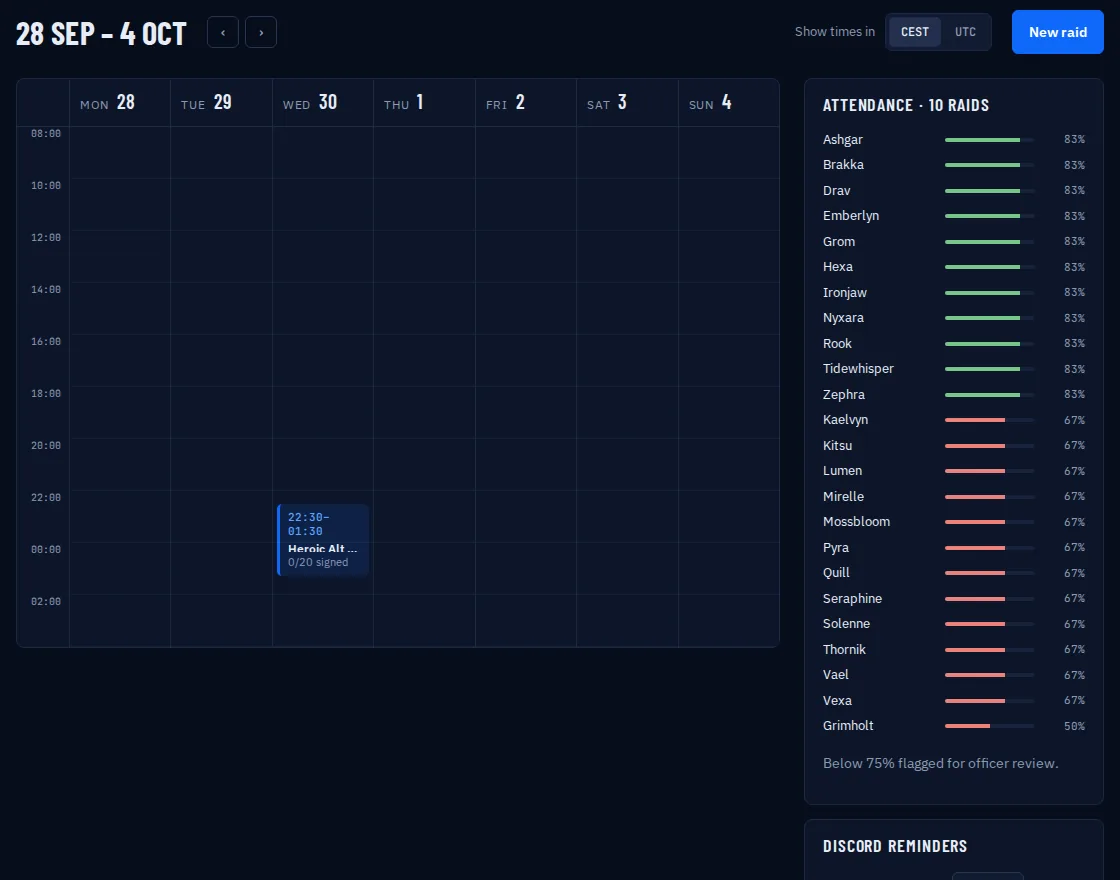Image resolution: width=1120 pixels, height=880 pixels.
Task: Click the 28 SEP – 4 OCT title
Action: [x=101, y=34]
